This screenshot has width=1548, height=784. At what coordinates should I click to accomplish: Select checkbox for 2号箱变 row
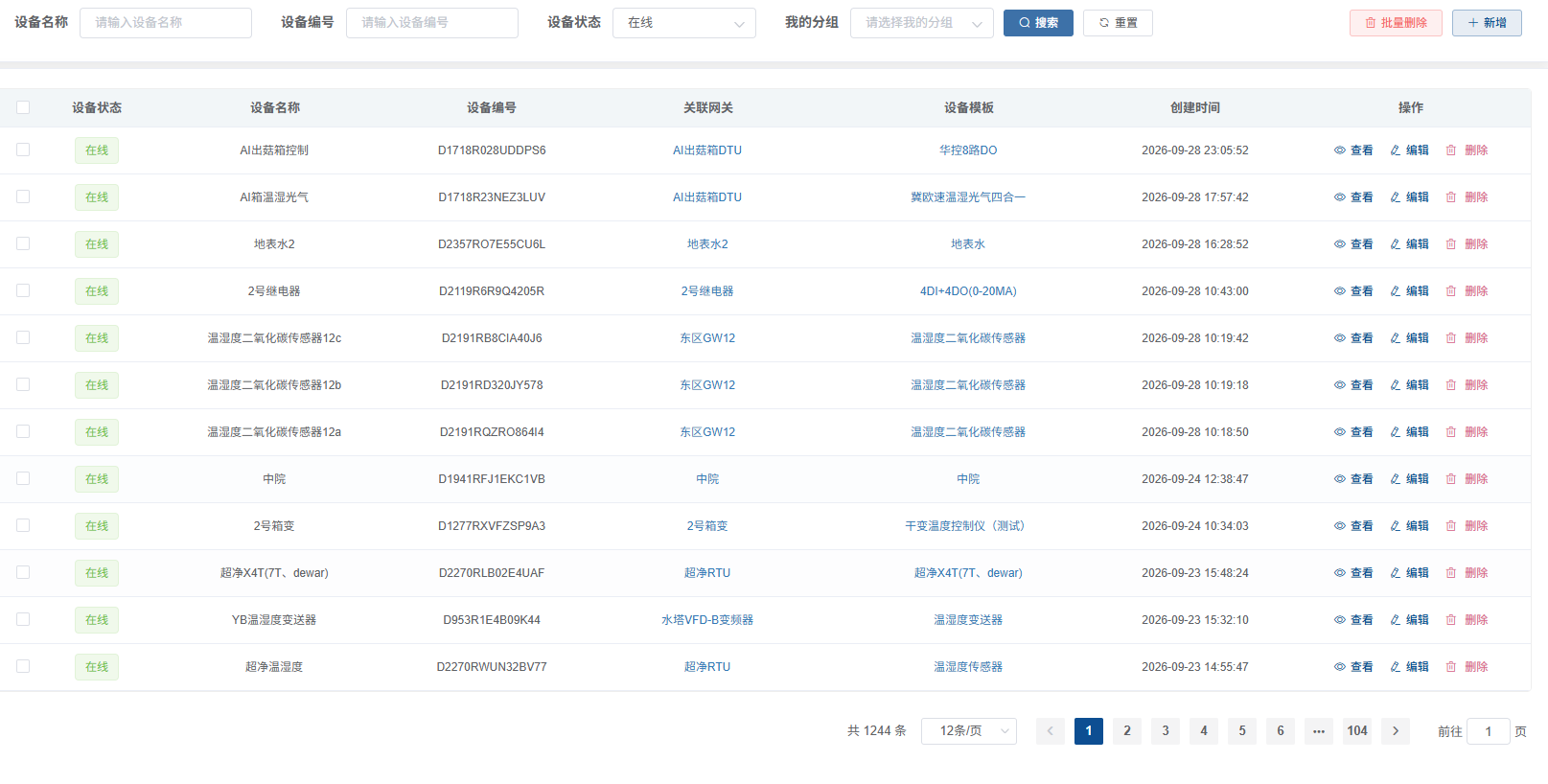pos(23,525)
